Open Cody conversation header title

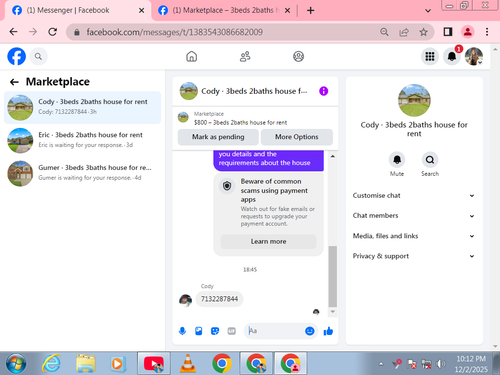[x=254, y=91]
